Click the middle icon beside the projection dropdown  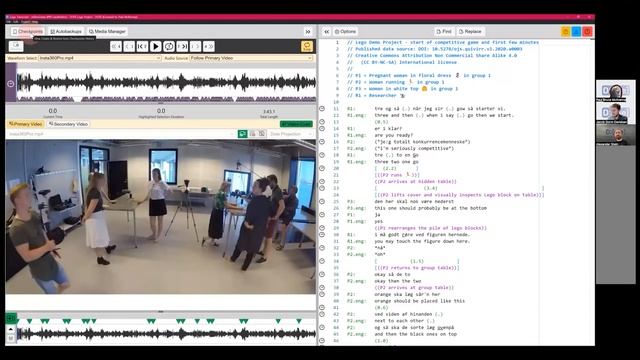(x=253, y=134)
